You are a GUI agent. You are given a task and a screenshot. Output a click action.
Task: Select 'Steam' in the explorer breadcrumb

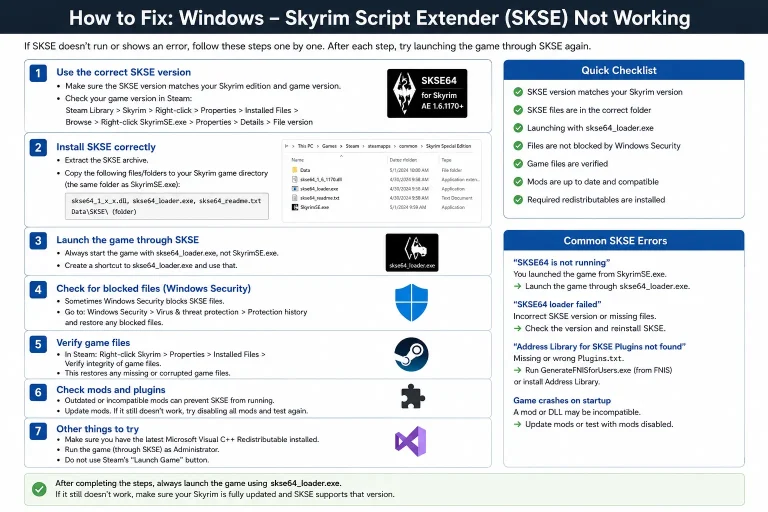(352, 146)
